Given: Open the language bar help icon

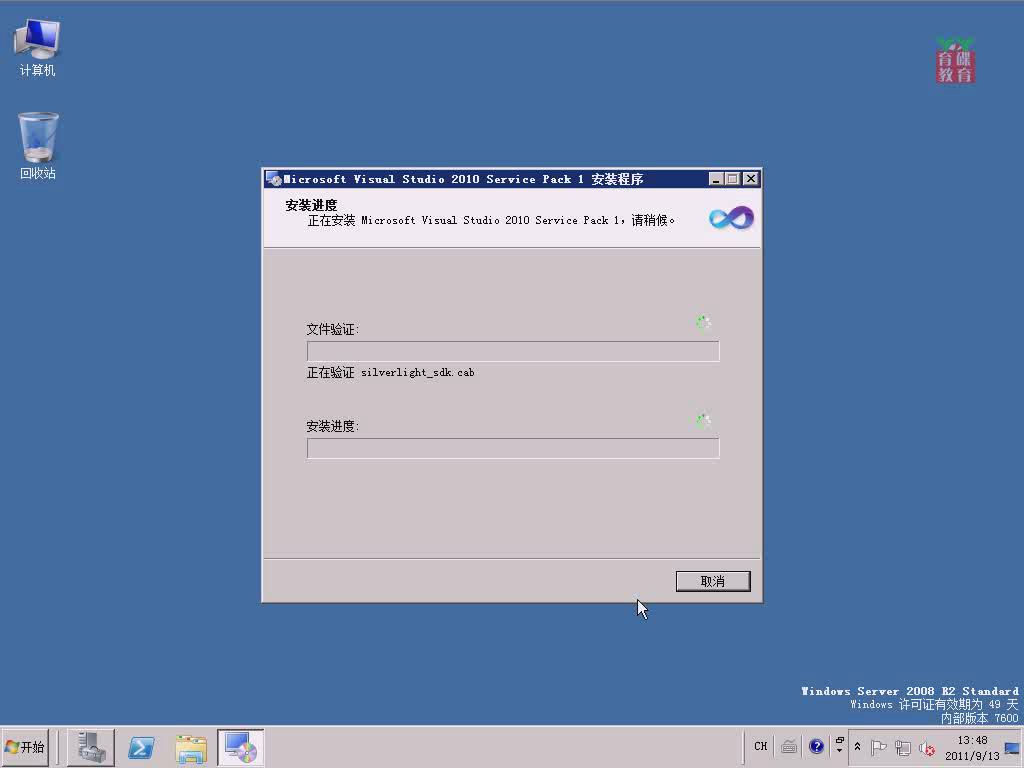Looking at the screenshot, I should pos(816,746).
